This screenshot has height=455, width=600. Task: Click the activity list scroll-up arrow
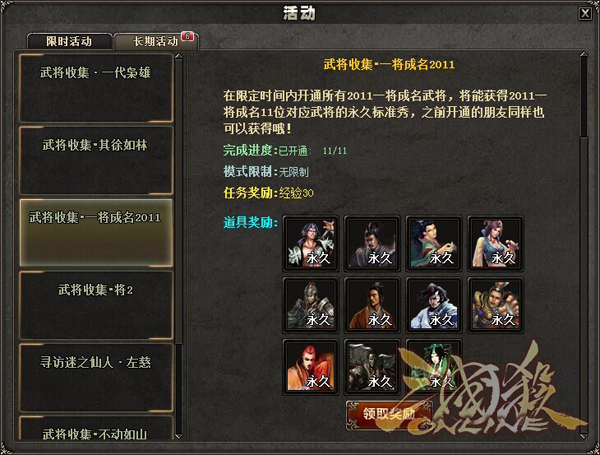(178, 57)
